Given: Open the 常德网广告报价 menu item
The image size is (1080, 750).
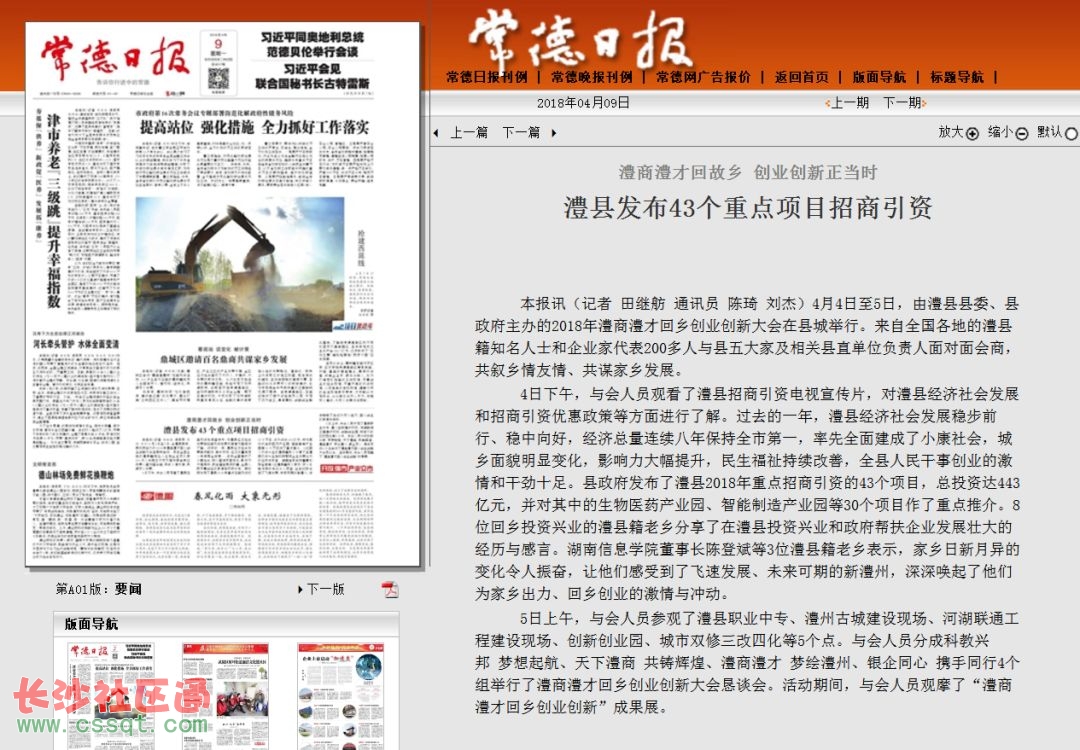Looking at the screenshot, I should click(x=703, y=77).
